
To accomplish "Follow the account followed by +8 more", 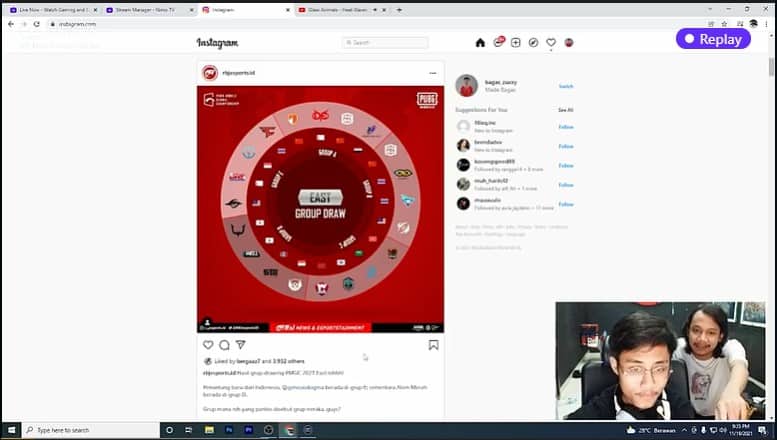I will click(x=566, y=165).
